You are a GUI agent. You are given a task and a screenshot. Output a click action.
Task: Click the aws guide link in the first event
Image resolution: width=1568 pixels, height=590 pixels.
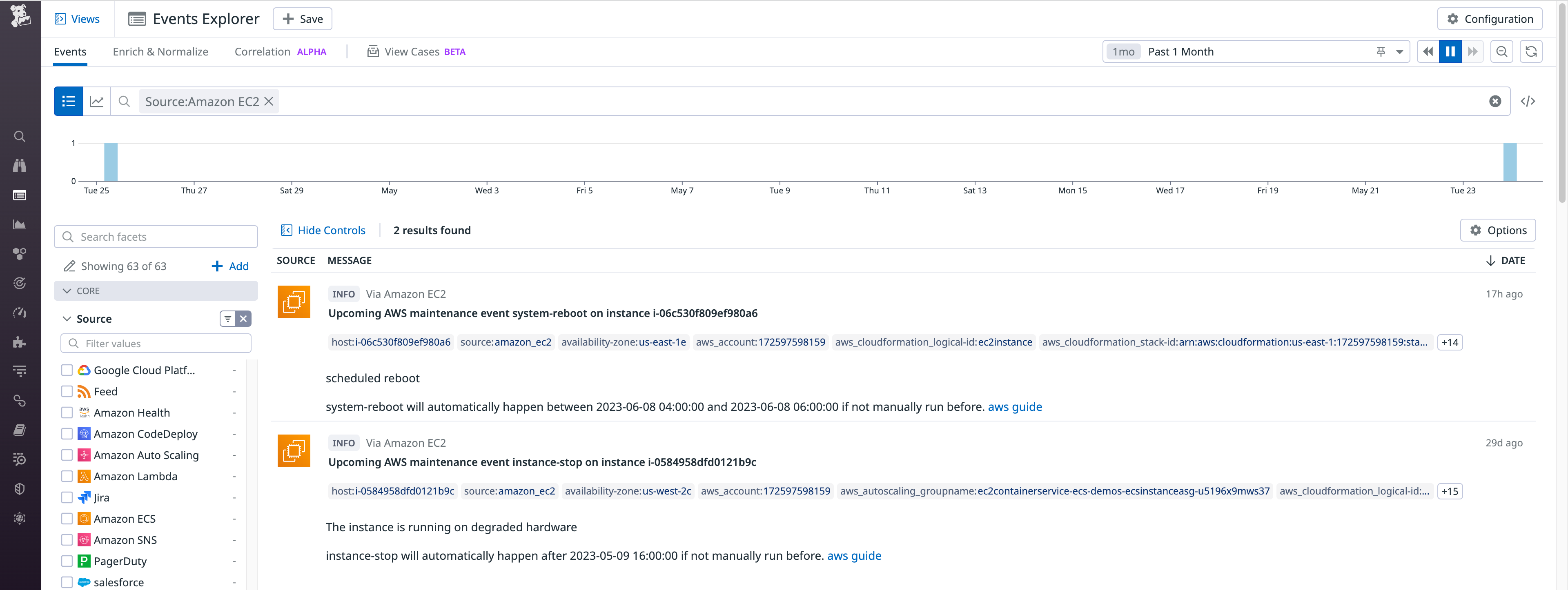(1015, 407)
